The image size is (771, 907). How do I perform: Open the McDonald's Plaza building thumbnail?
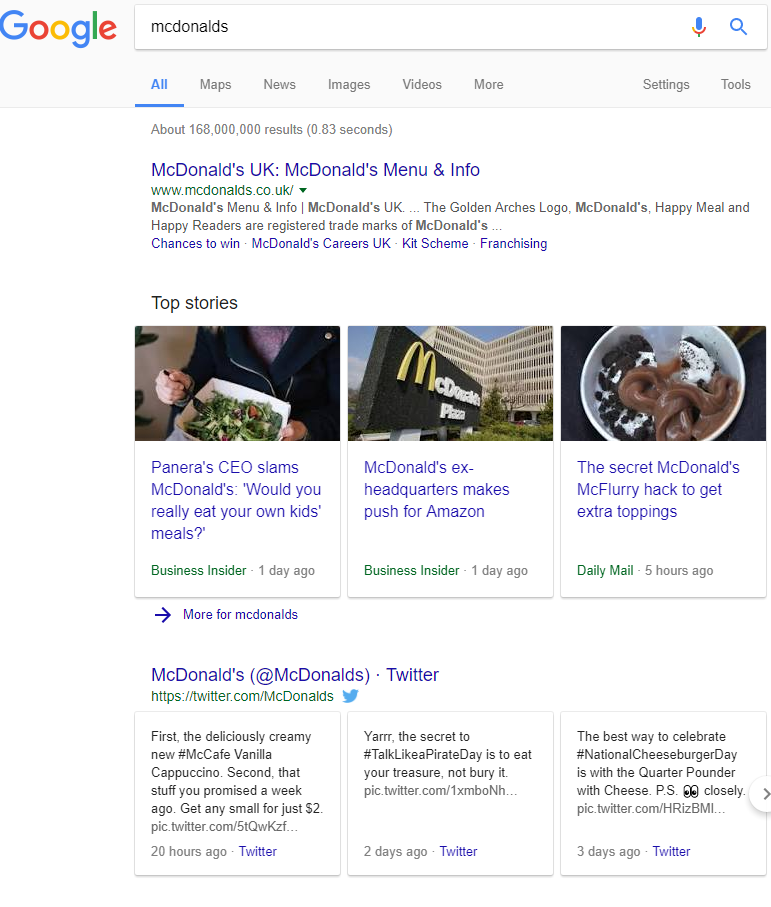[x=450, y=383]
